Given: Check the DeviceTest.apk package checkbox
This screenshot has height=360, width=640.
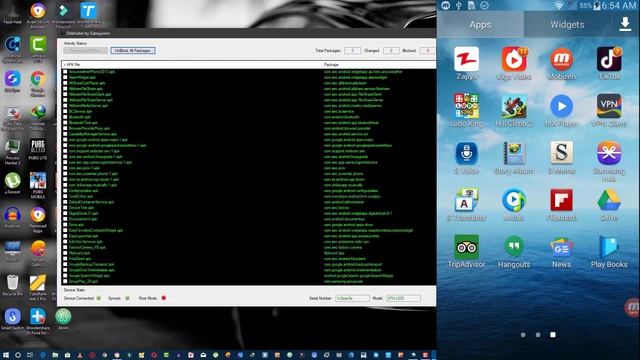Looking at the screenshot, I should [65, 208].
